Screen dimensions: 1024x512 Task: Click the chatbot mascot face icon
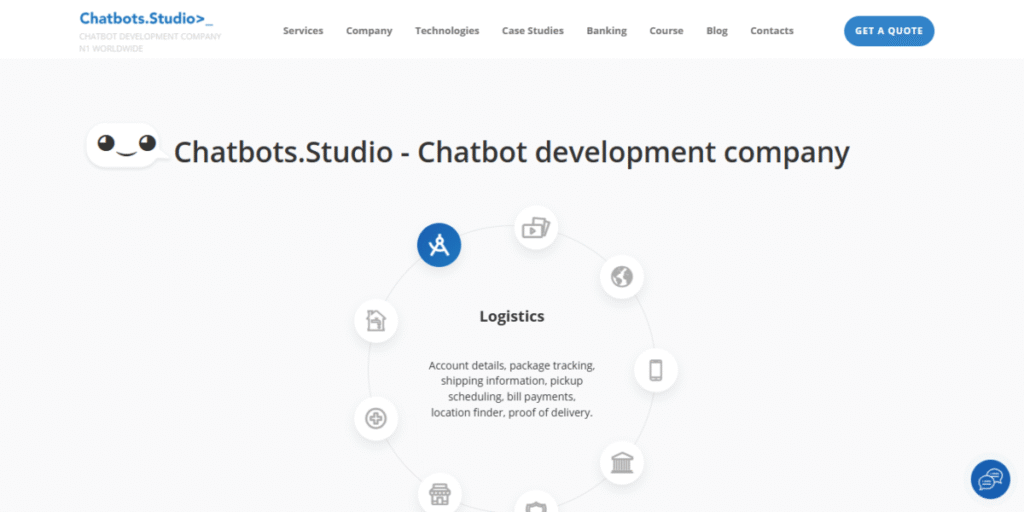click(126, 145)
